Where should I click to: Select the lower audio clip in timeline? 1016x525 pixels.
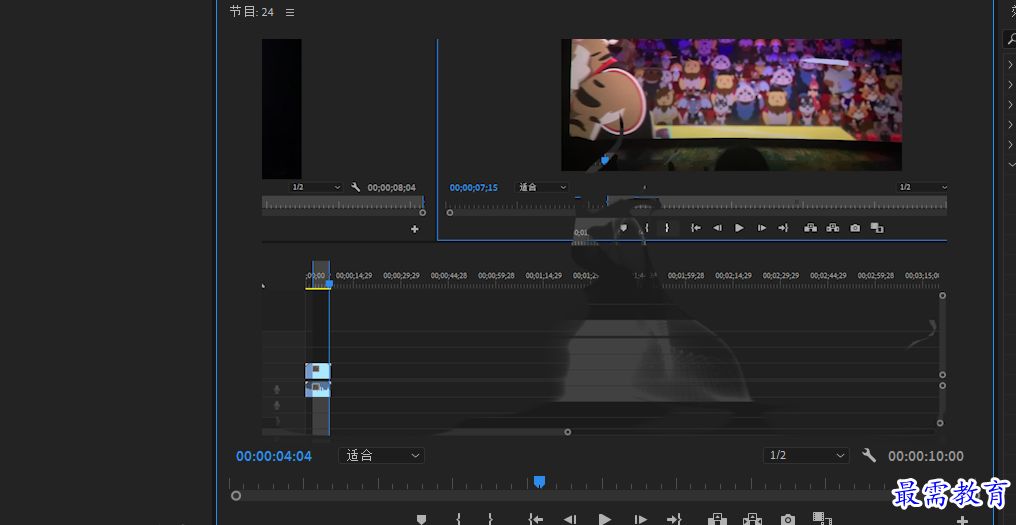coord(318,389)
